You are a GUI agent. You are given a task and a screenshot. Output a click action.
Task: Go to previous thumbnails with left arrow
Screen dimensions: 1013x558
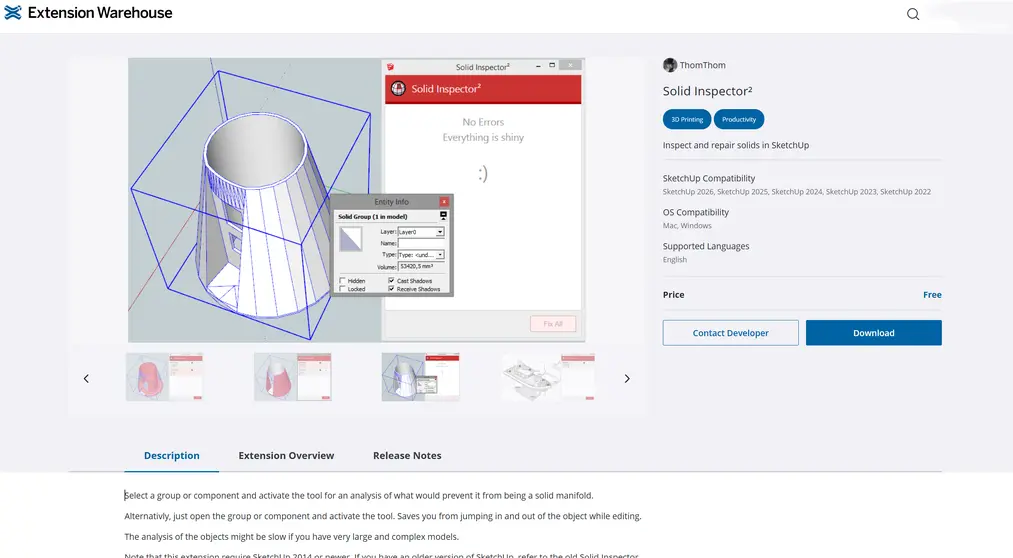(x=86, y=378)
